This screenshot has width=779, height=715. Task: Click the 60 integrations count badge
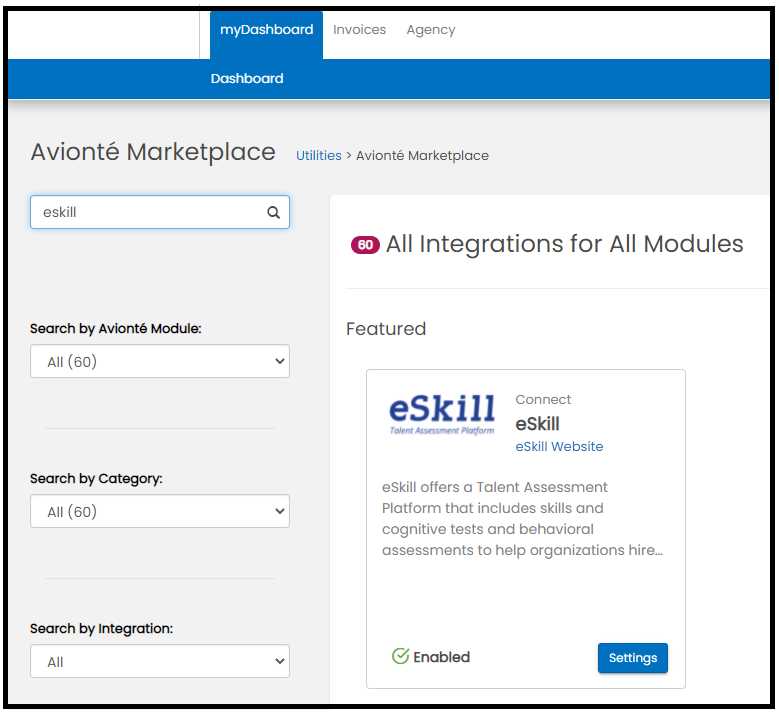coord(365,244)
